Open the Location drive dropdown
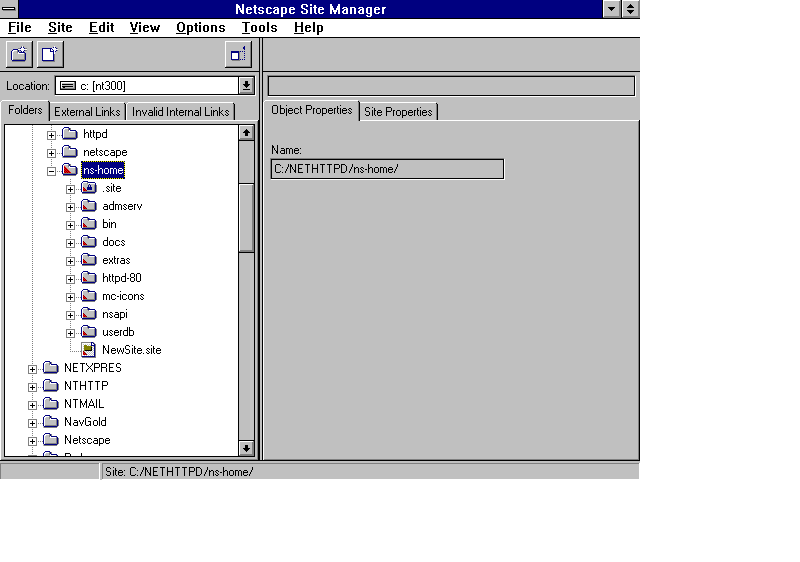The image size is (800, 562). click(246, 86)
